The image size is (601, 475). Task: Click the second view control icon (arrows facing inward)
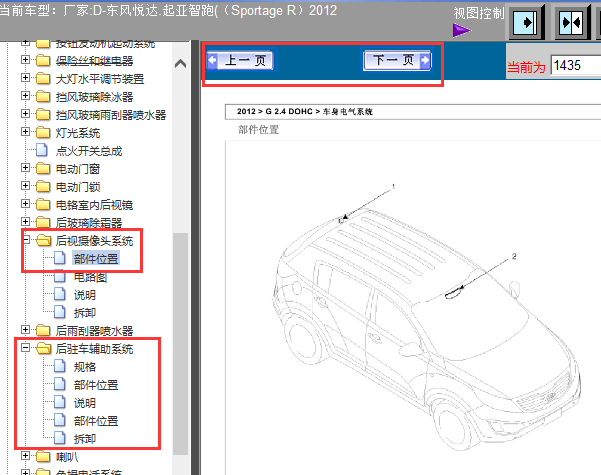tap(568, 21)
